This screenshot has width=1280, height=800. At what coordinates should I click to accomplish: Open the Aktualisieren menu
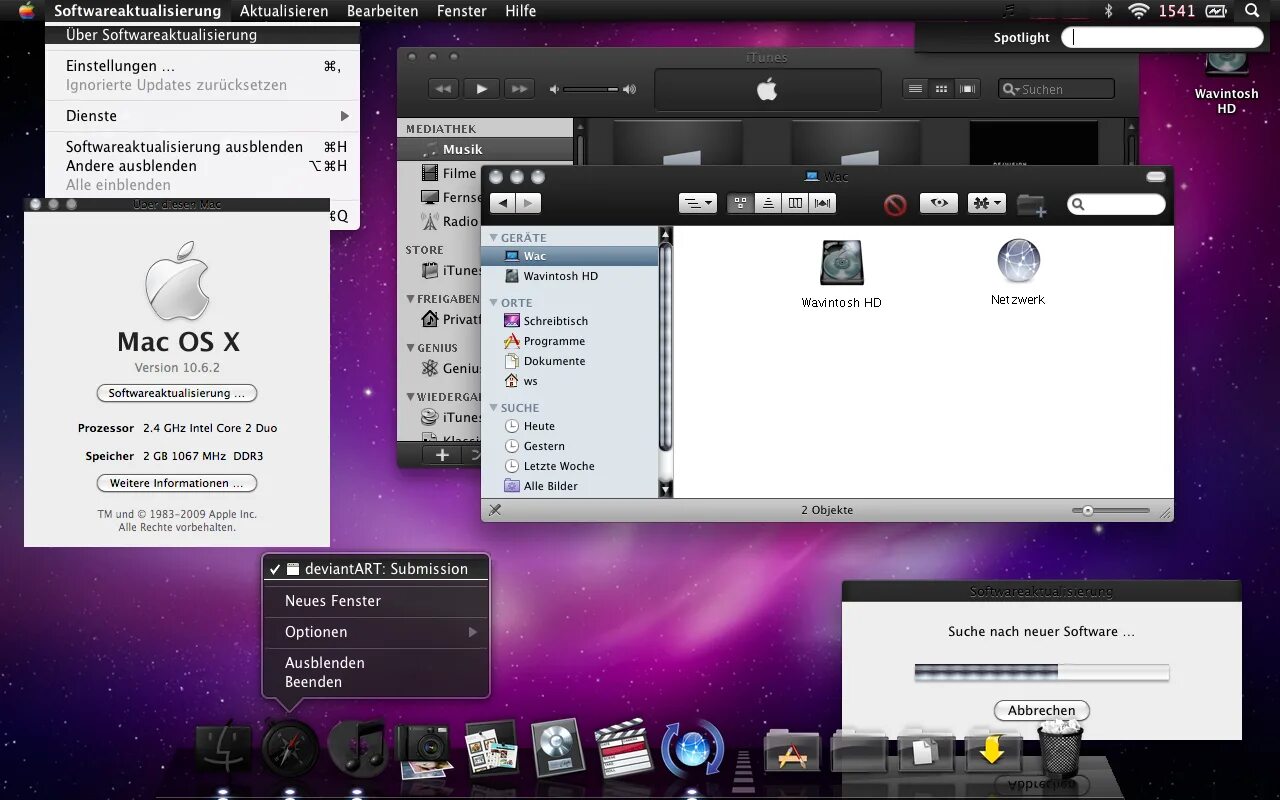284,11
